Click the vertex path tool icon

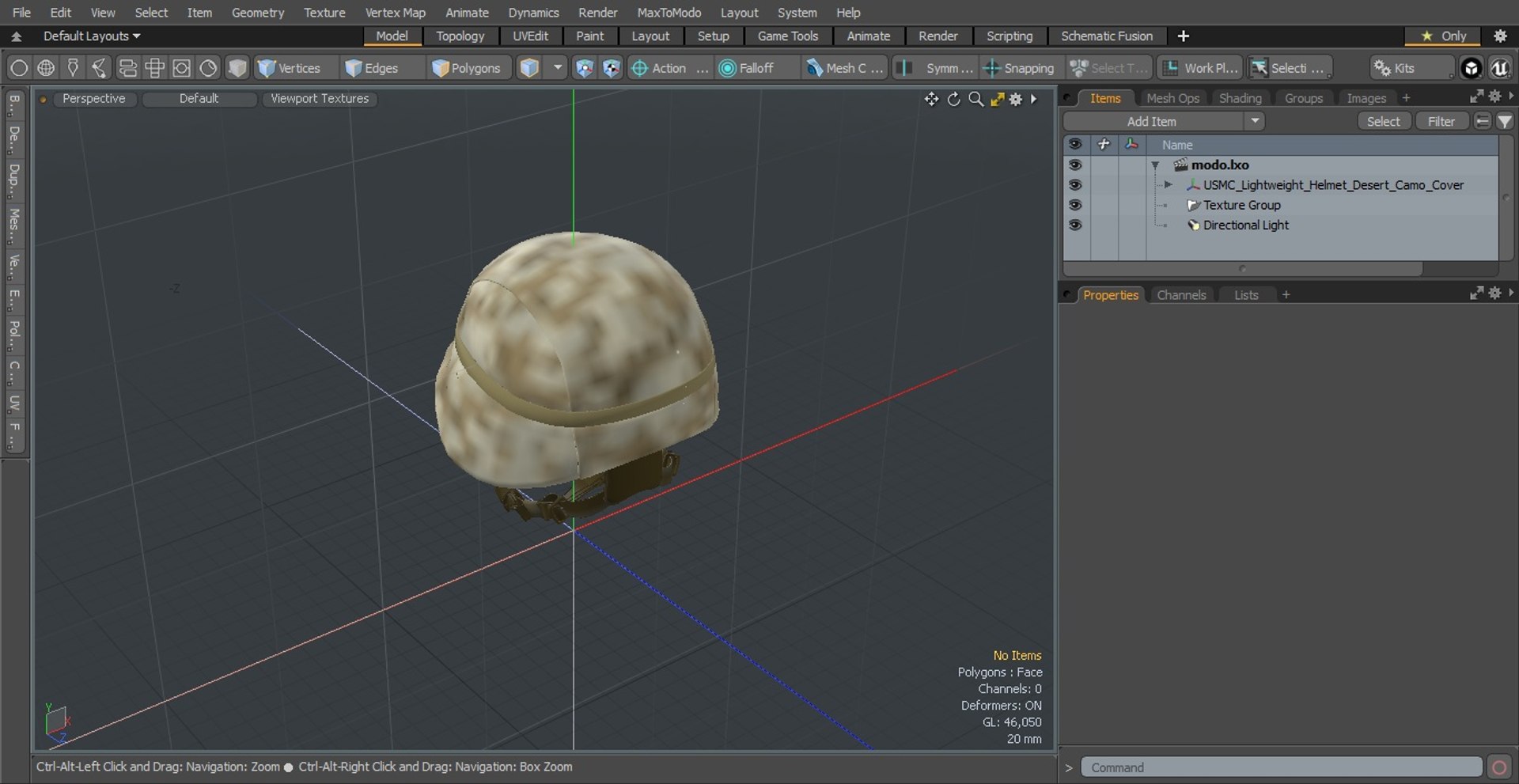pyautogui.click(x=100, y=68)
